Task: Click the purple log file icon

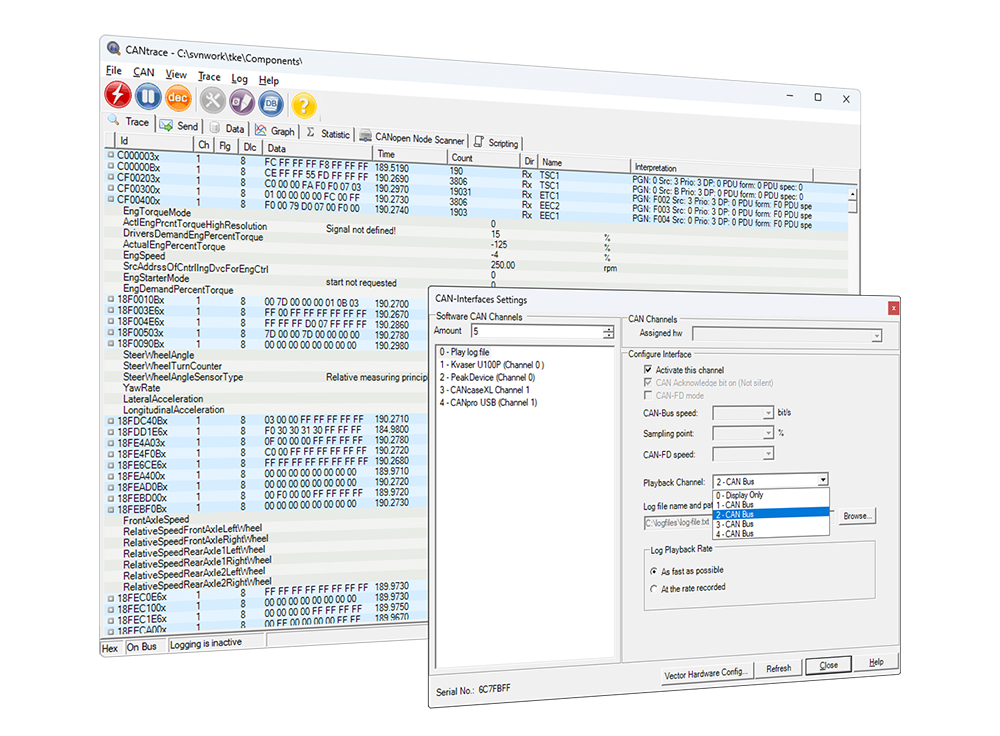Action: 241,101
